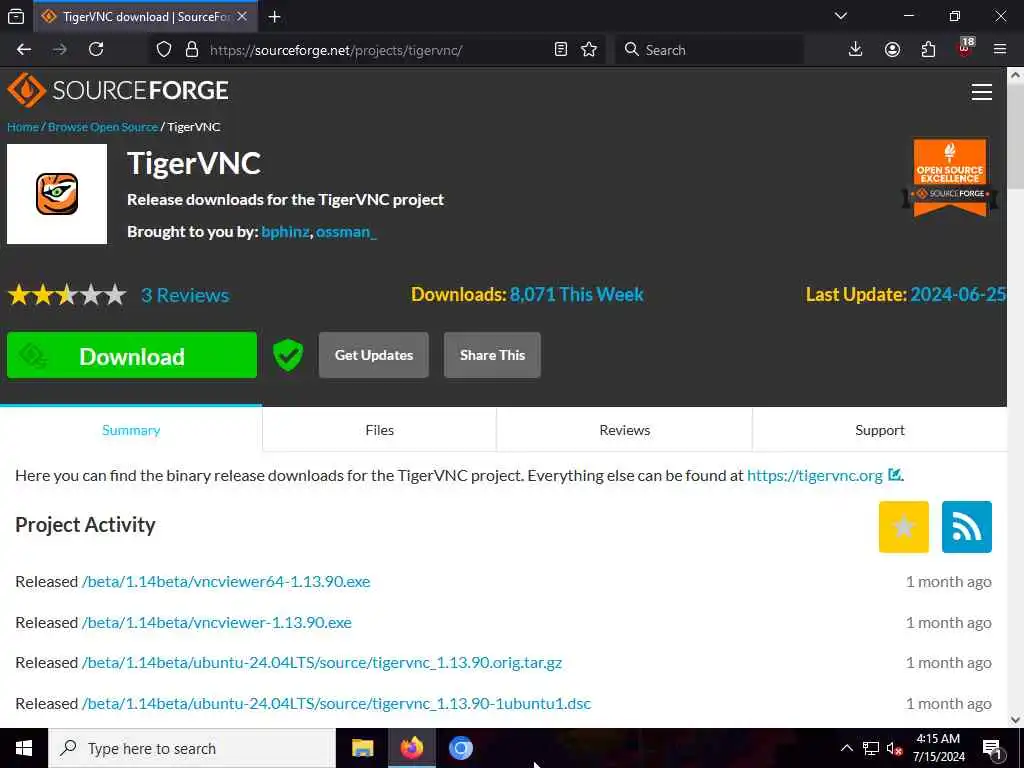Click the site padlock icon
The width and height of the screenshot is (1024, 768).
pyautogui.click(x=191, y=50)
